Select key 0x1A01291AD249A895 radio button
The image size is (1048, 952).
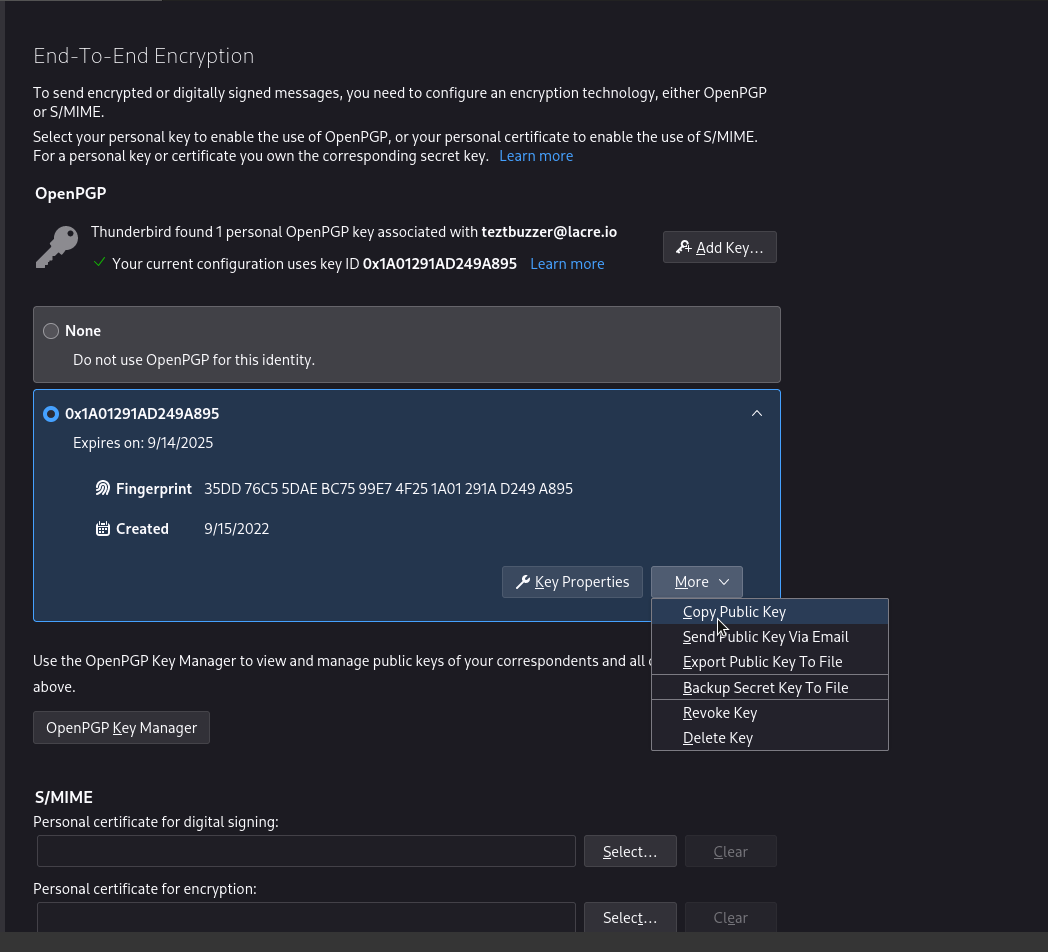point(51,414)
